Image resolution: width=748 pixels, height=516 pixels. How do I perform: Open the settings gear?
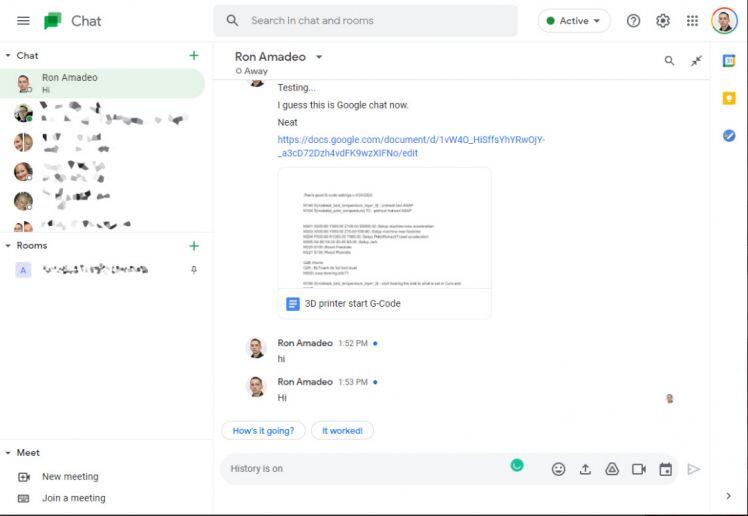pos(663,21)
